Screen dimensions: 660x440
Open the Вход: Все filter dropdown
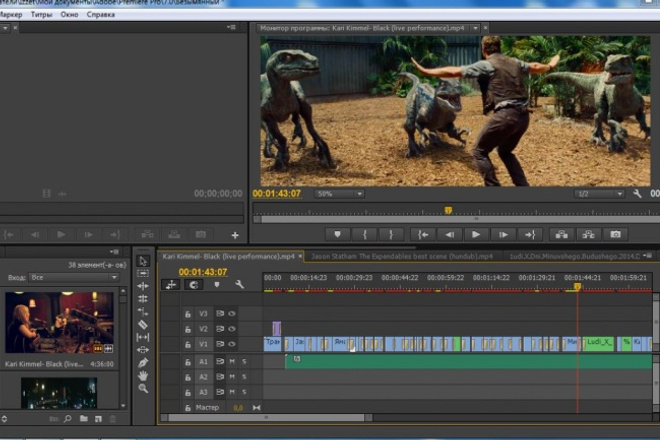[x=74, y=277]
